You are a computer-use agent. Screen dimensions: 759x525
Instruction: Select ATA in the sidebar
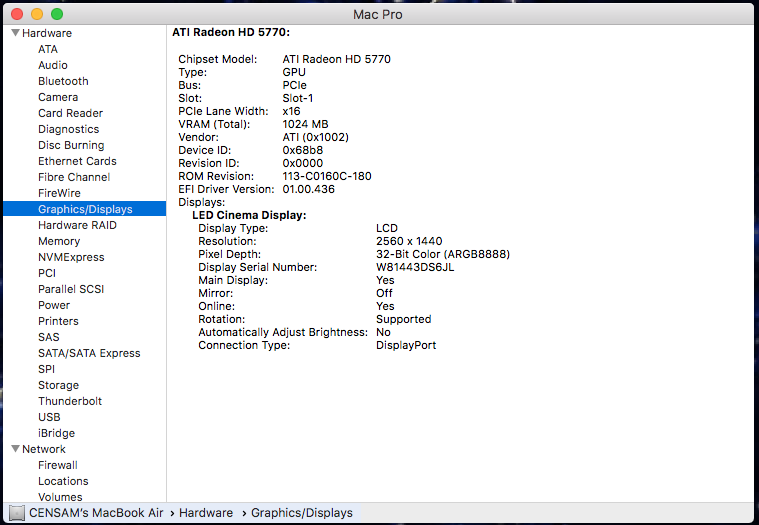click(48, 49)
